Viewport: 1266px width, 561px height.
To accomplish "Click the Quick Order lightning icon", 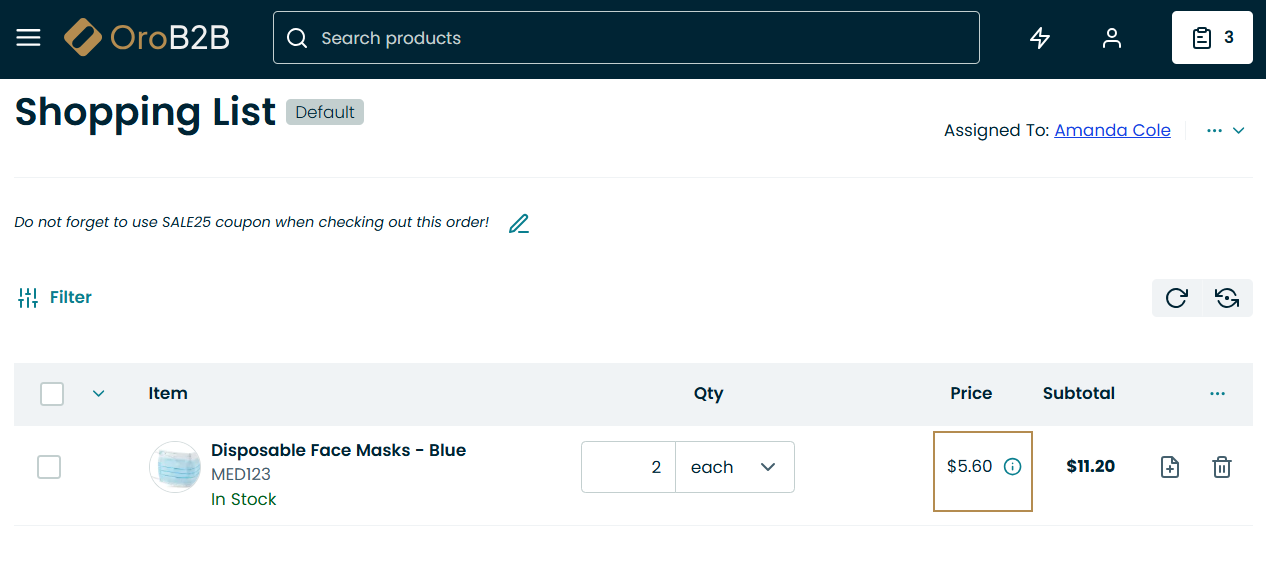I will [1040, 38].
